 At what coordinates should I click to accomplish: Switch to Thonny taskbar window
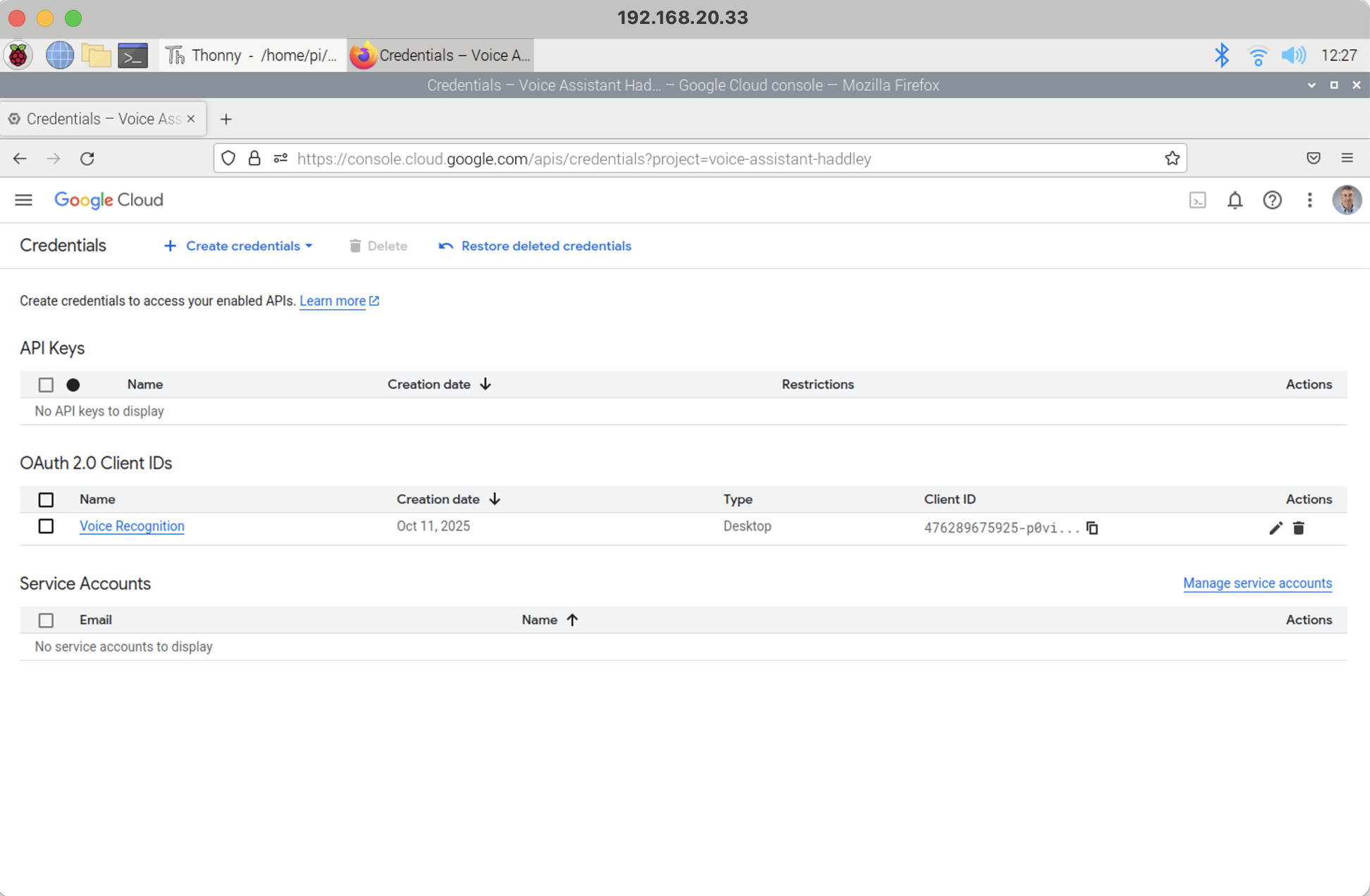coord(252,56)
